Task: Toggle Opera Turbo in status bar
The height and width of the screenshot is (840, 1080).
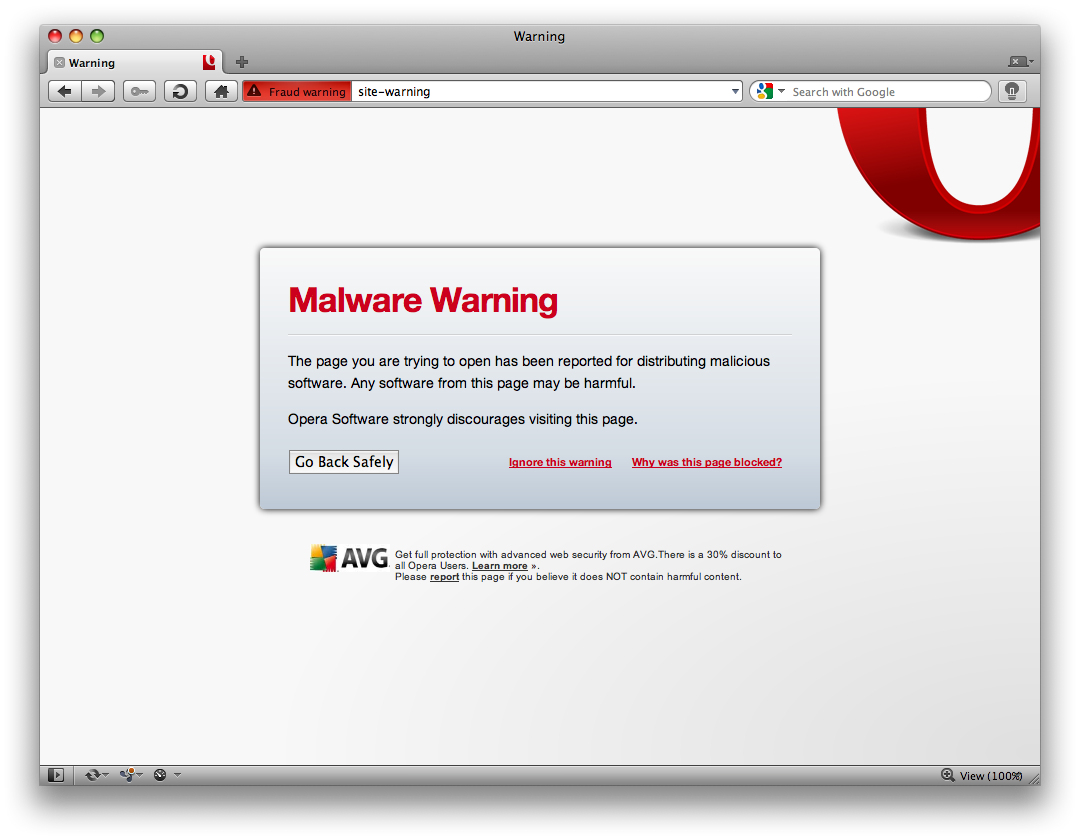Action: tap(160, 775)
